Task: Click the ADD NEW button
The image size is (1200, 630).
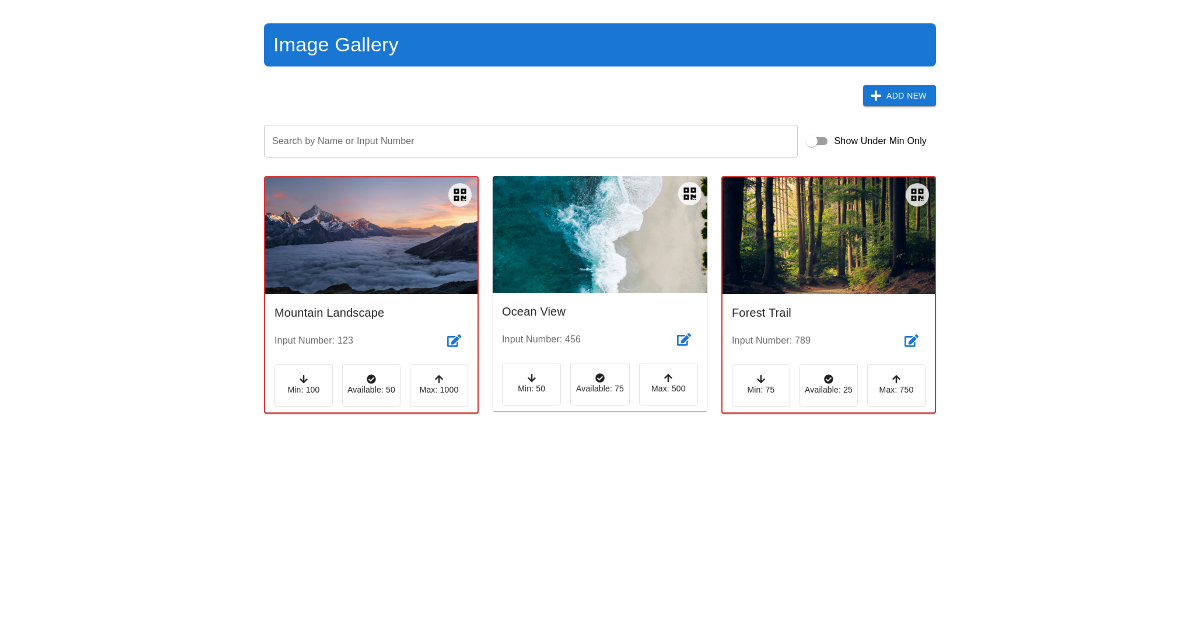Action: click(899, 95)
